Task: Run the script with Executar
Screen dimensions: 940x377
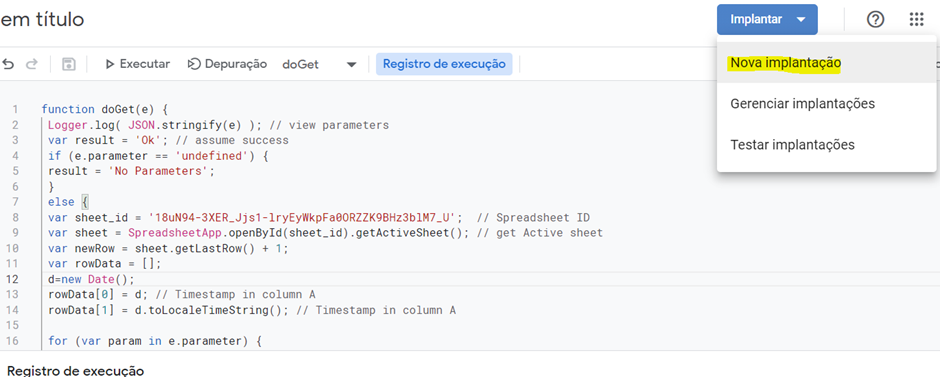Action: pyautogui.click(x=137, y=64)
